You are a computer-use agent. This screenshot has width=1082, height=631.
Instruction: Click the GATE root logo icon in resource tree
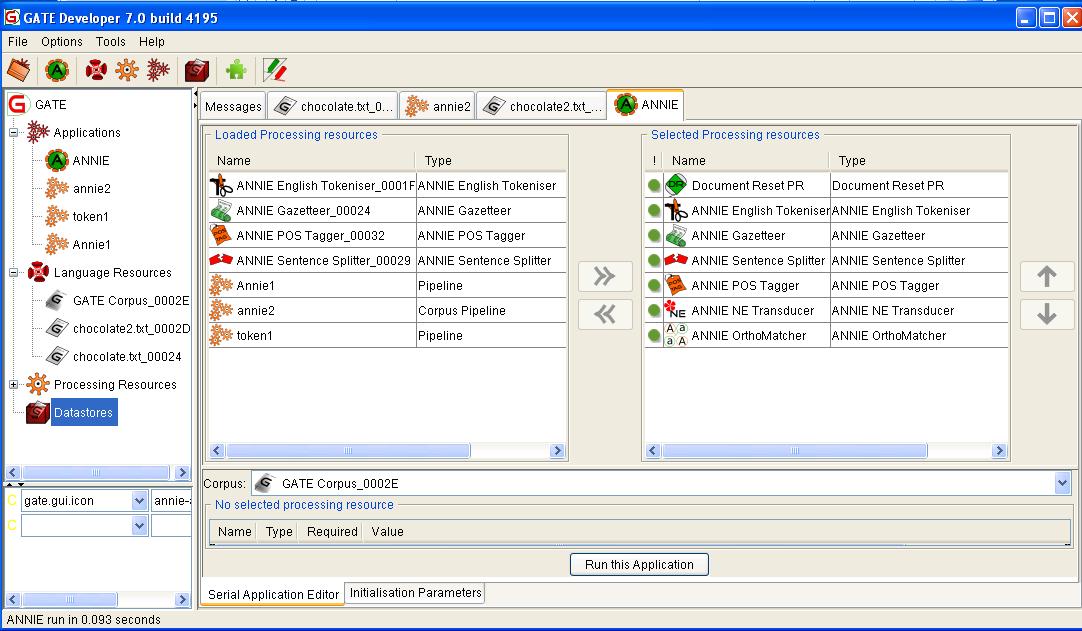17,104
